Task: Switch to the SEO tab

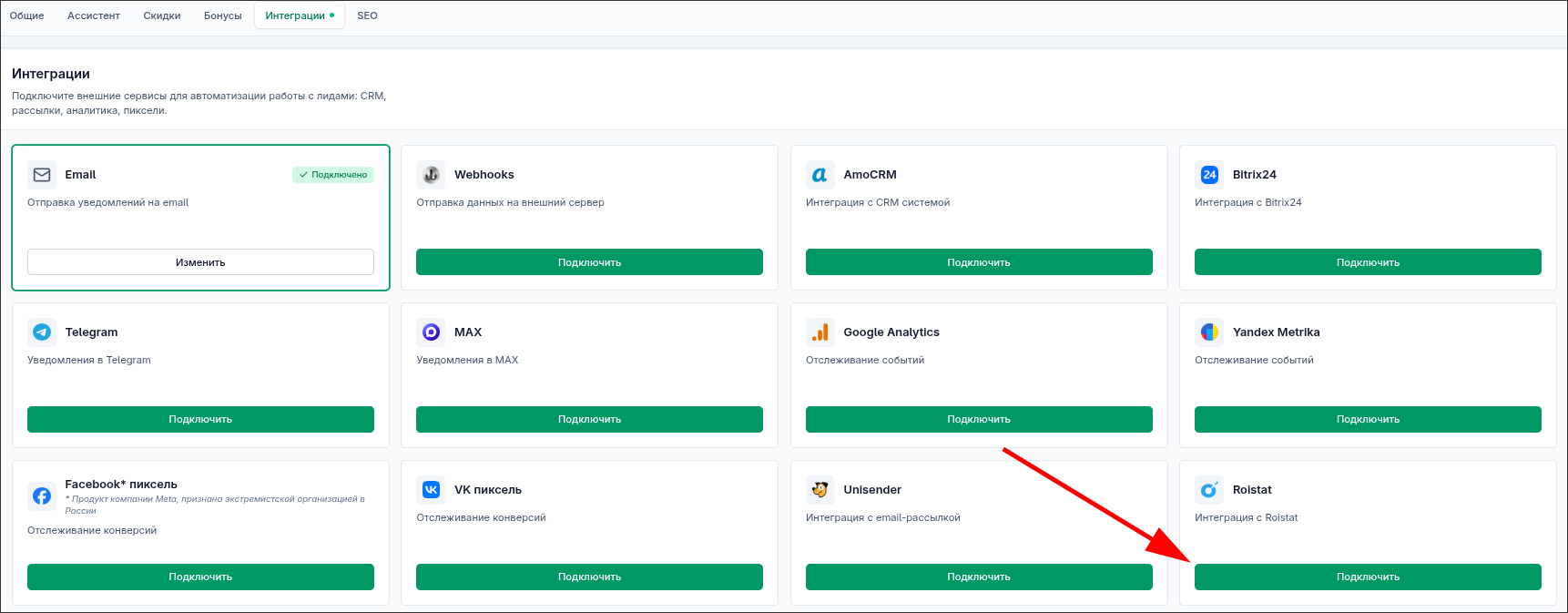Action: coord(367,15)
